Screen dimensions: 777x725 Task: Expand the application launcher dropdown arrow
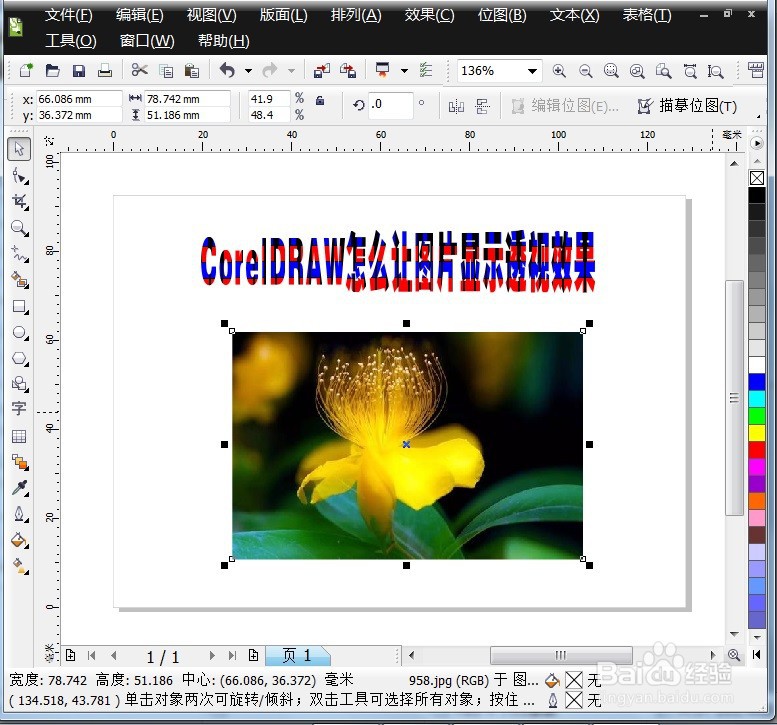click(x=404, y=71)
